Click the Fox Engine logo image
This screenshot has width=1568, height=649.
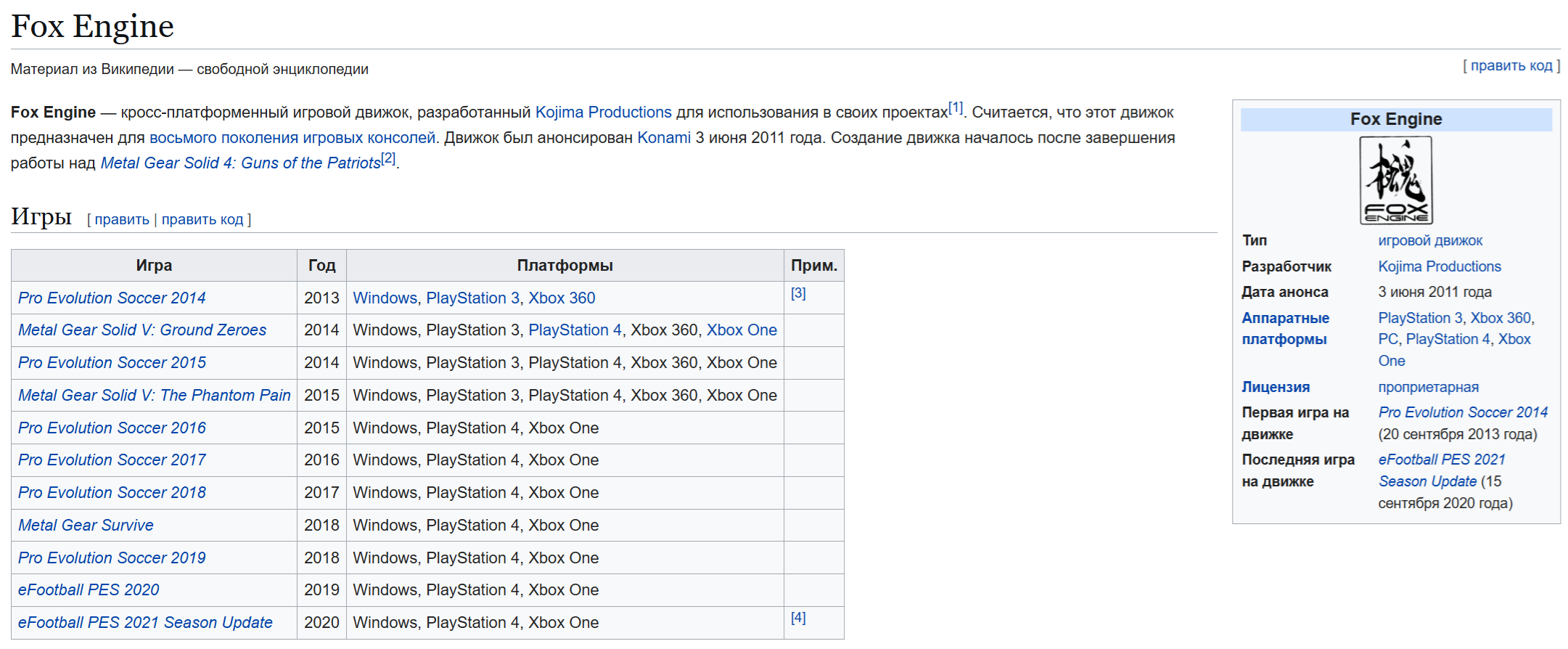tap(1395, 181)
